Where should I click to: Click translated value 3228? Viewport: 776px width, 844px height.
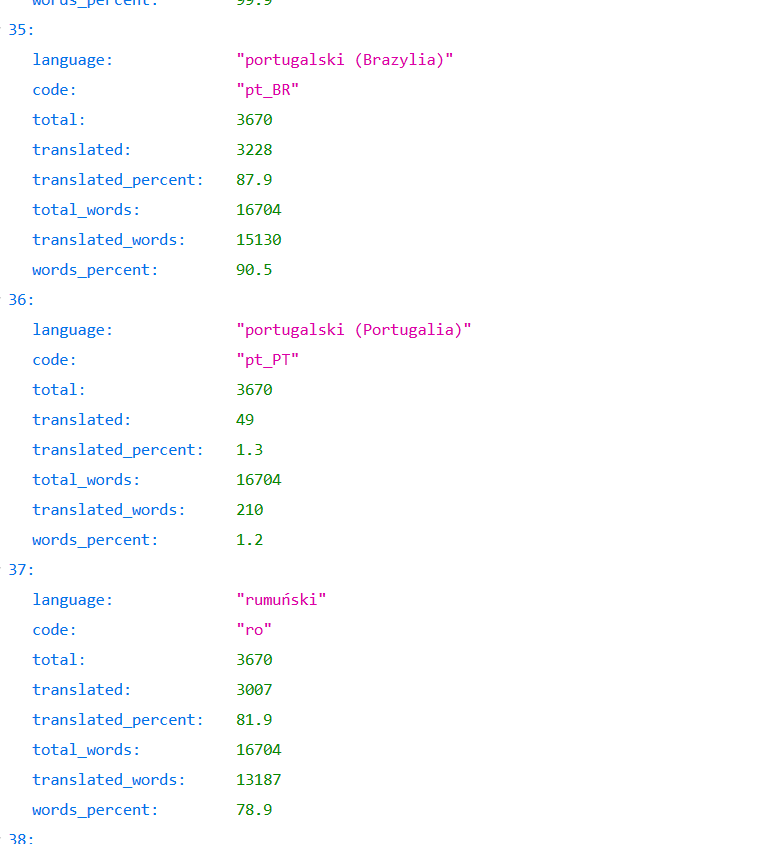(254, 150)
